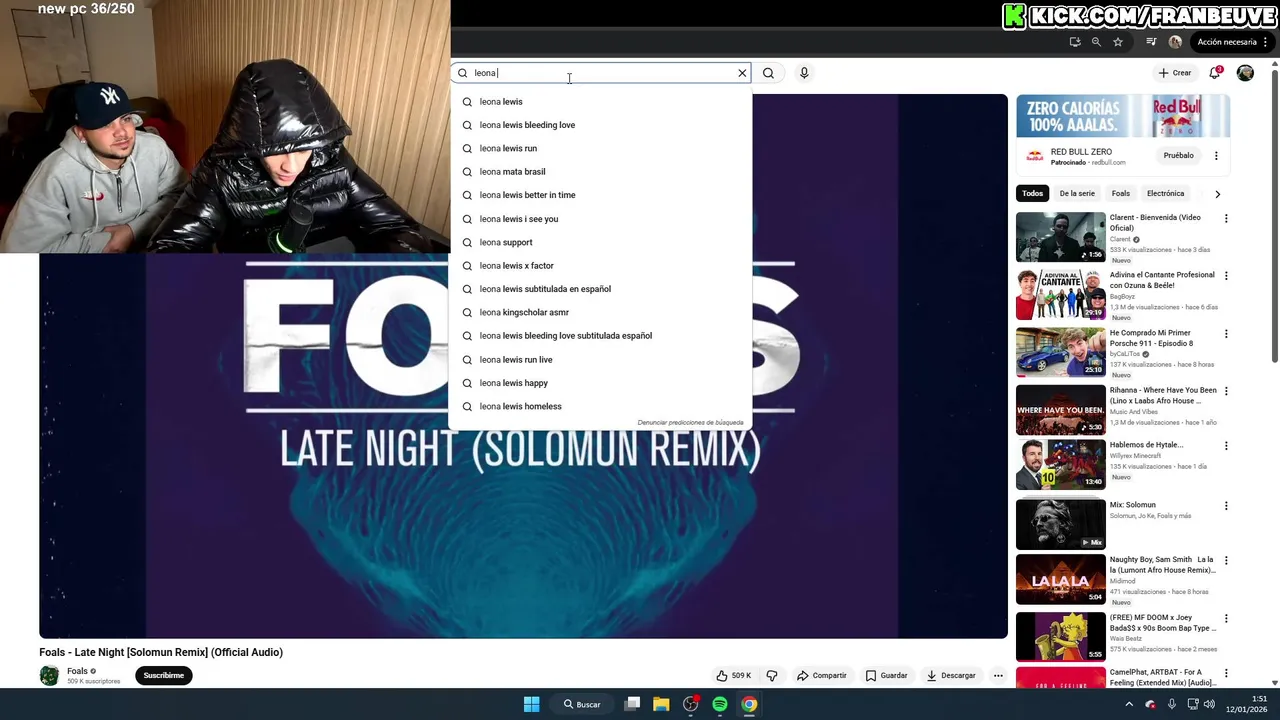The width and height of the screenshot is (1280, 720).
Task: Choose suggestion 'leona kingscholar asmr'
Action: [x=600, y=312]
